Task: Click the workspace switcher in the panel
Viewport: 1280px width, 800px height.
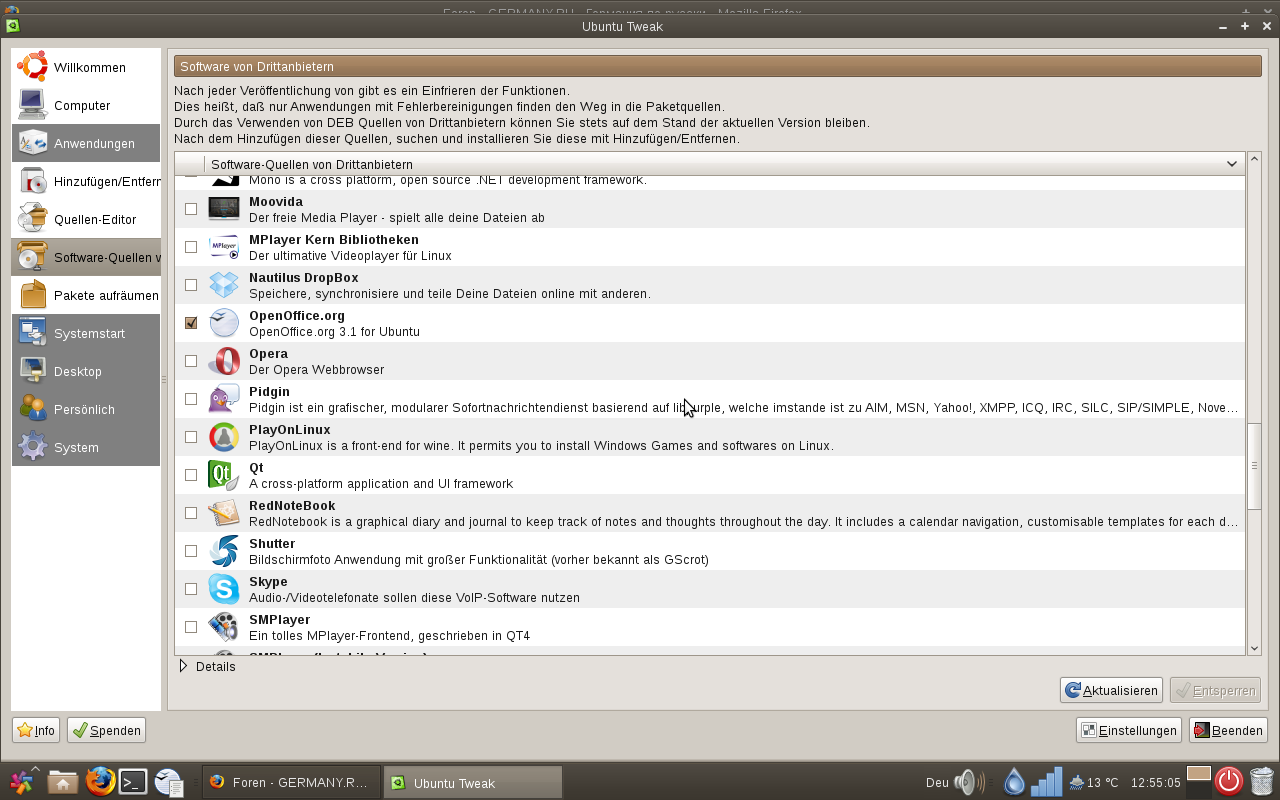Action: pyautogui.click(x=1198, y=781)
